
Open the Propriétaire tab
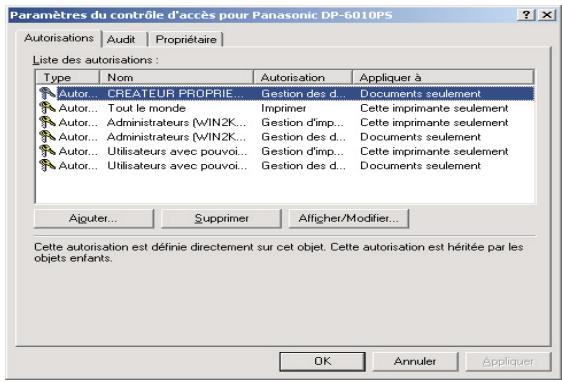pyautogui.click(x=186, y=39)
